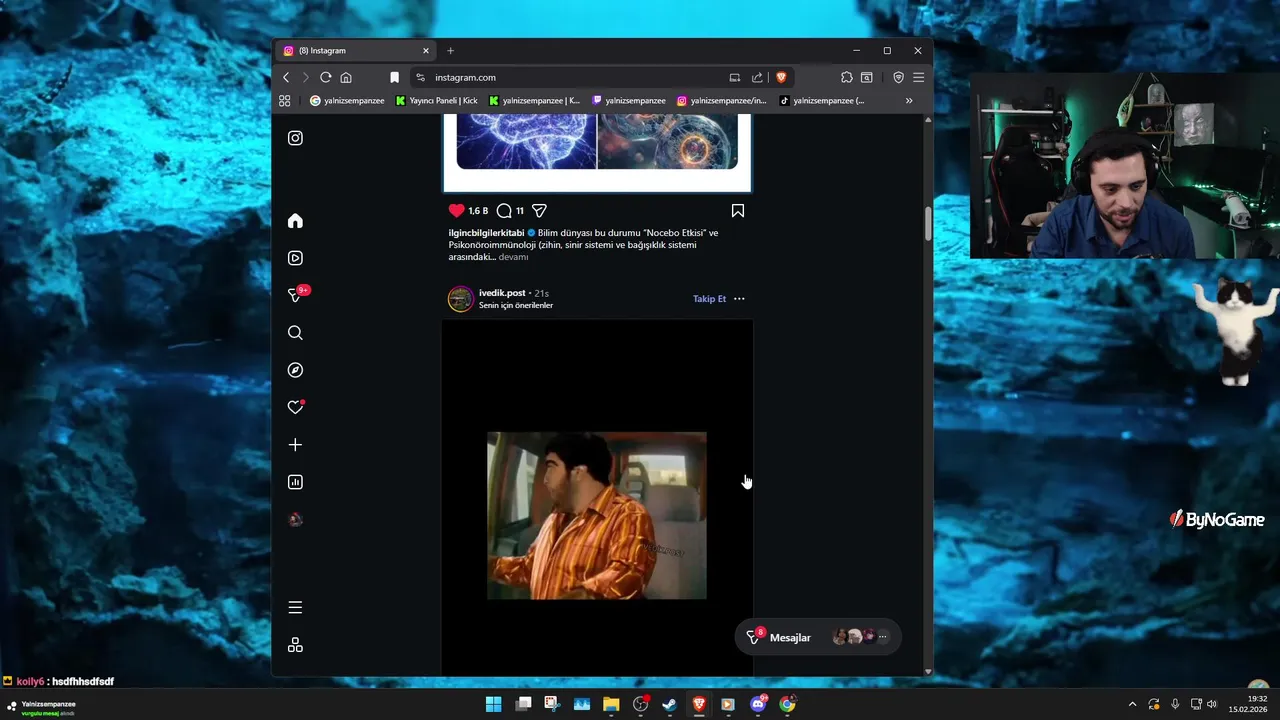Share the ilgincbilgilerkitabi post
Image resolution: width=1280 pixels, height=720 pixels.
click(539, 211)
